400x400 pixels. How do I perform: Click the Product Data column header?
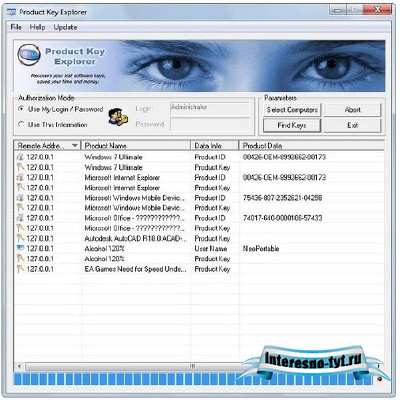point(312,146)
